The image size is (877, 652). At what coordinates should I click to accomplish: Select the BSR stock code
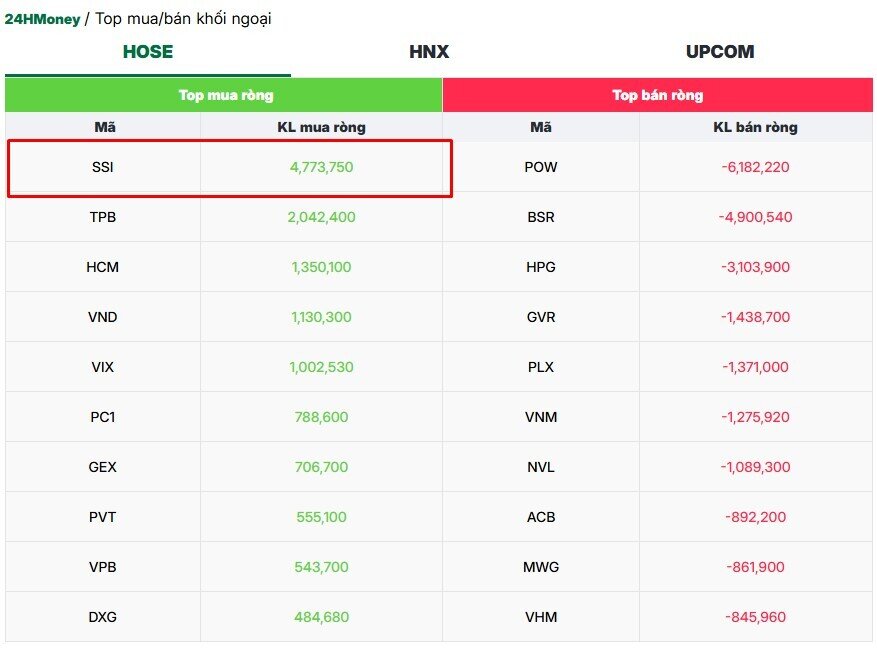[541, 217]
